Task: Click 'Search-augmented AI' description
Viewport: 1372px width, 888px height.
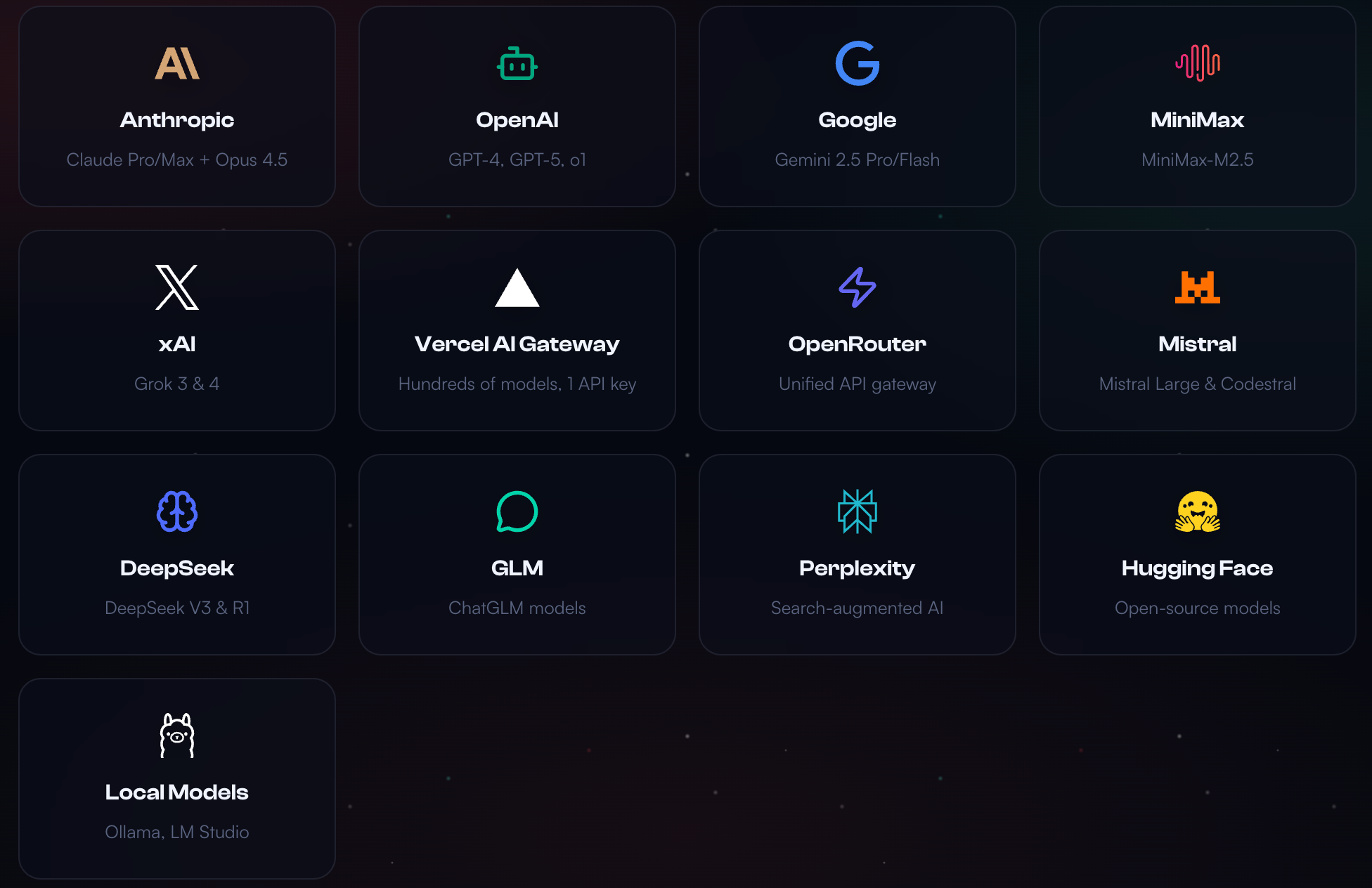Action: 857,608
